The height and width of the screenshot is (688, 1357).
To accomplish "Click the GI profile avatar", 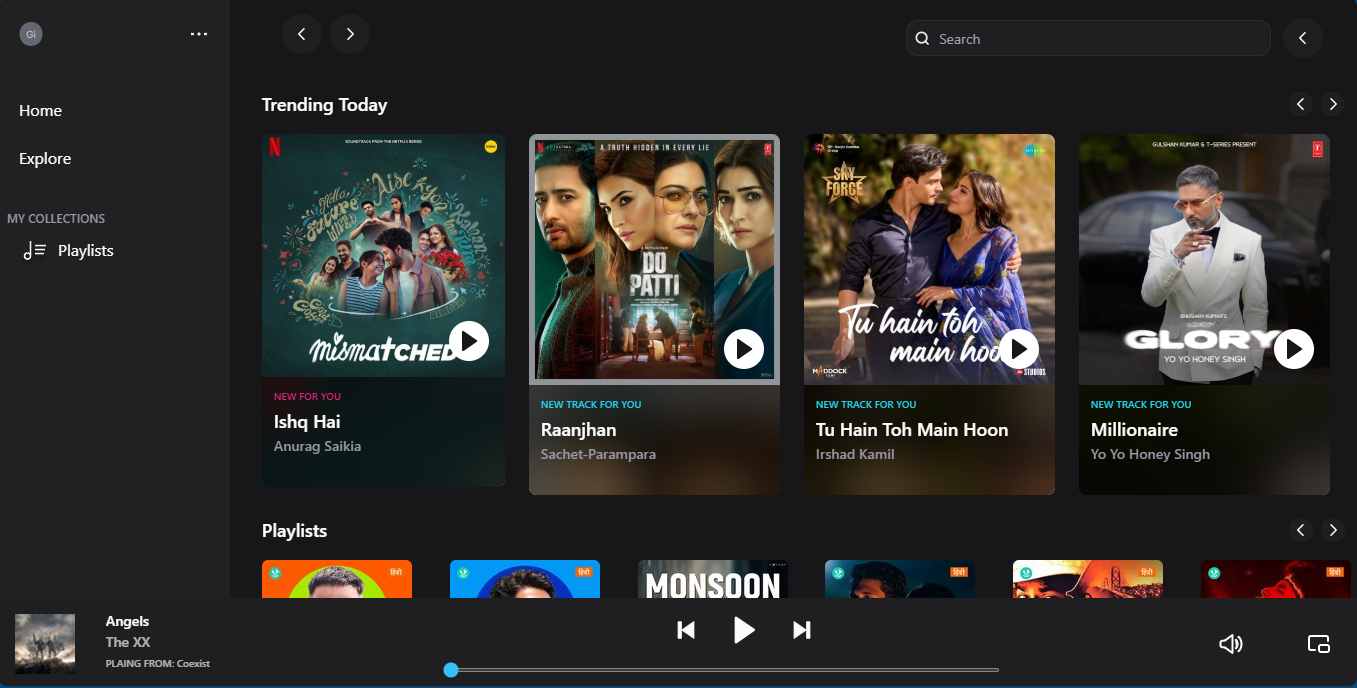I will (31, 34).
